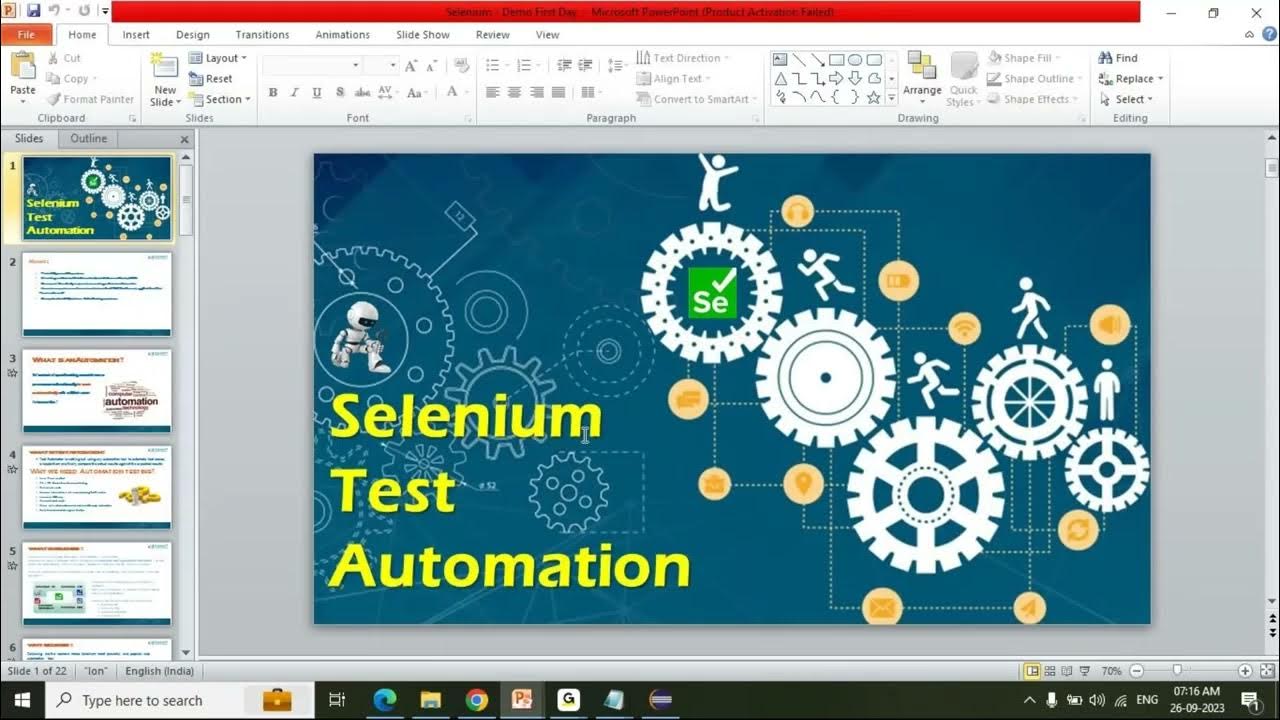Select the 5-Point Star shape
Image resolution: width=1280 pixels, height=720 pixels.
click(x=874, y=97)
